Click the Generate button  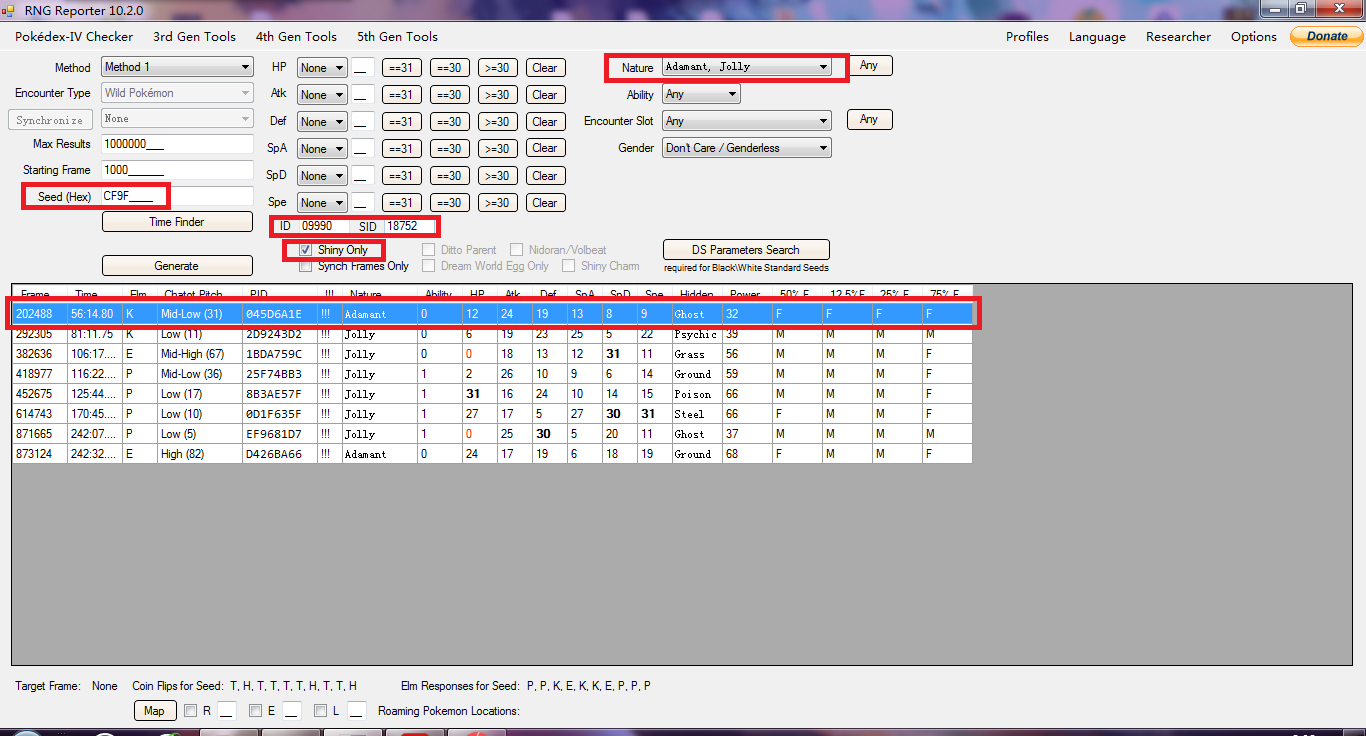[x=177, y=266]
